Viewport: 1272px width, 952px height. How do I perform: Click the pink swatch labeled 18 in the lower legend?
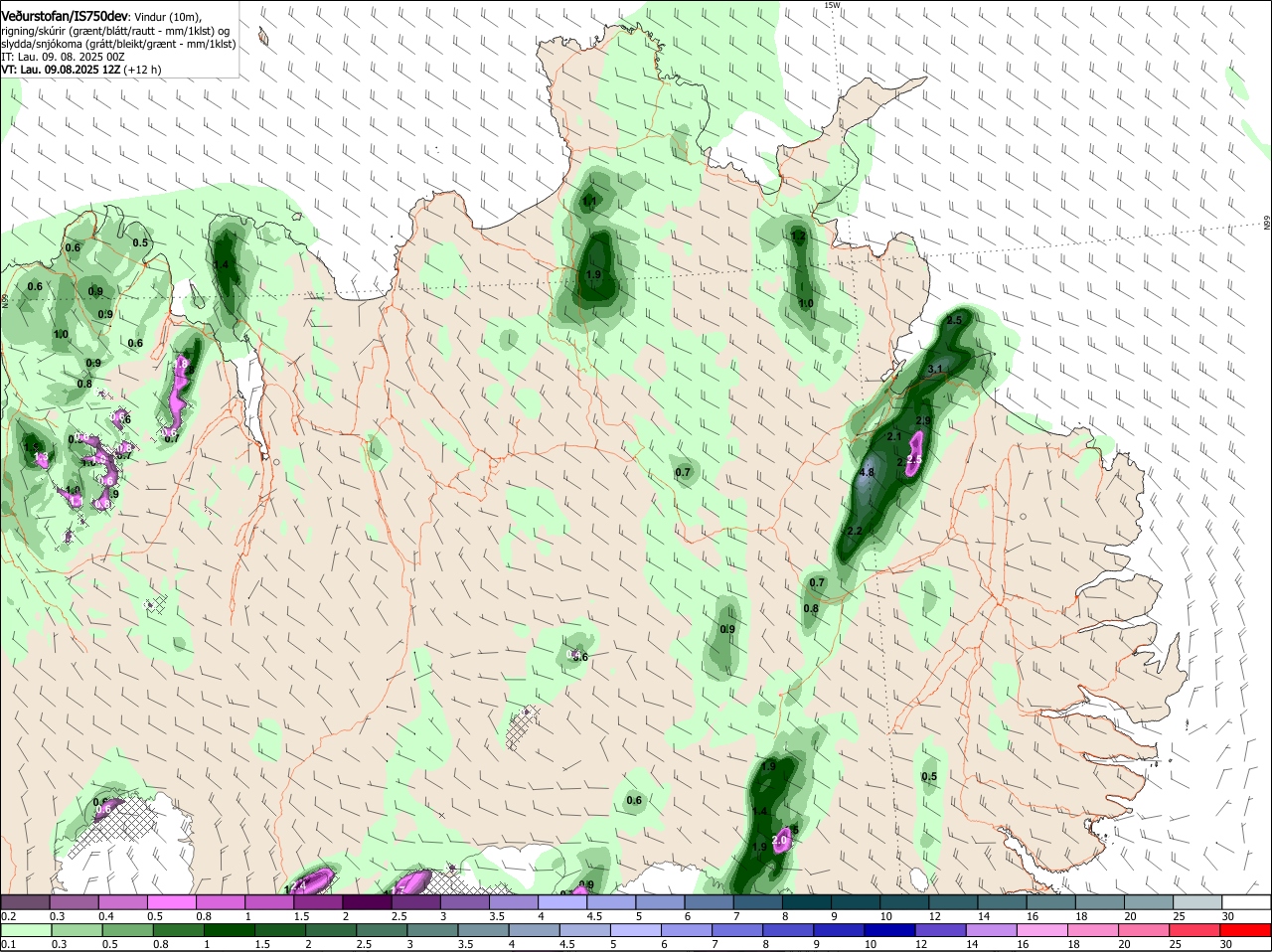[1094, 930]
